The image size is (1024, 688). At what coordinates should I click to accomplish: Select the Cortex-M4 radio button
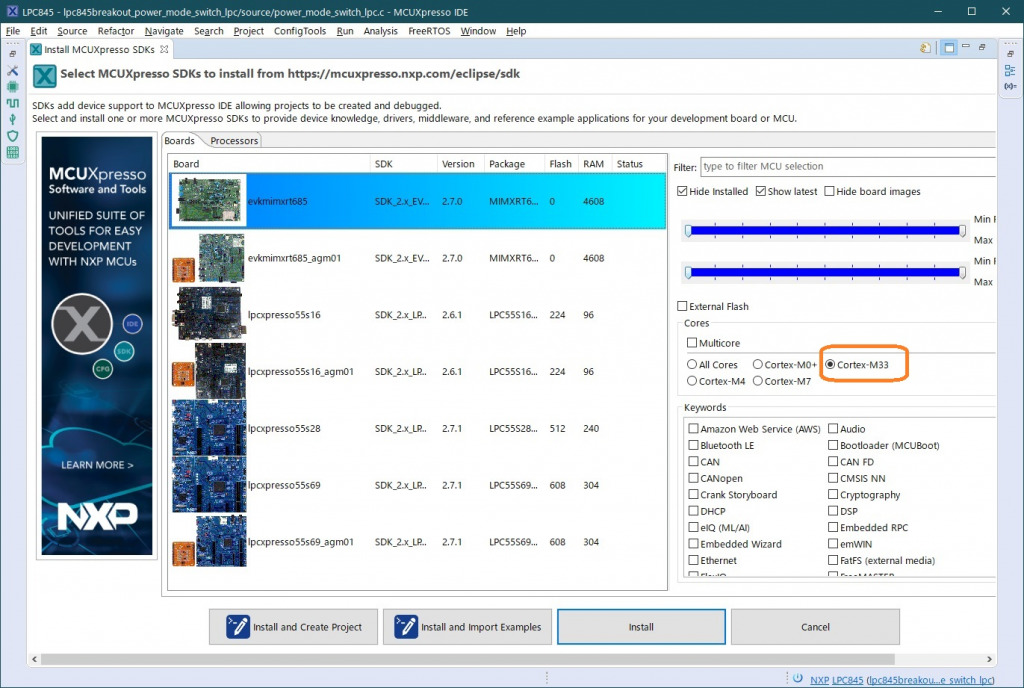click(x=693, y=381)
